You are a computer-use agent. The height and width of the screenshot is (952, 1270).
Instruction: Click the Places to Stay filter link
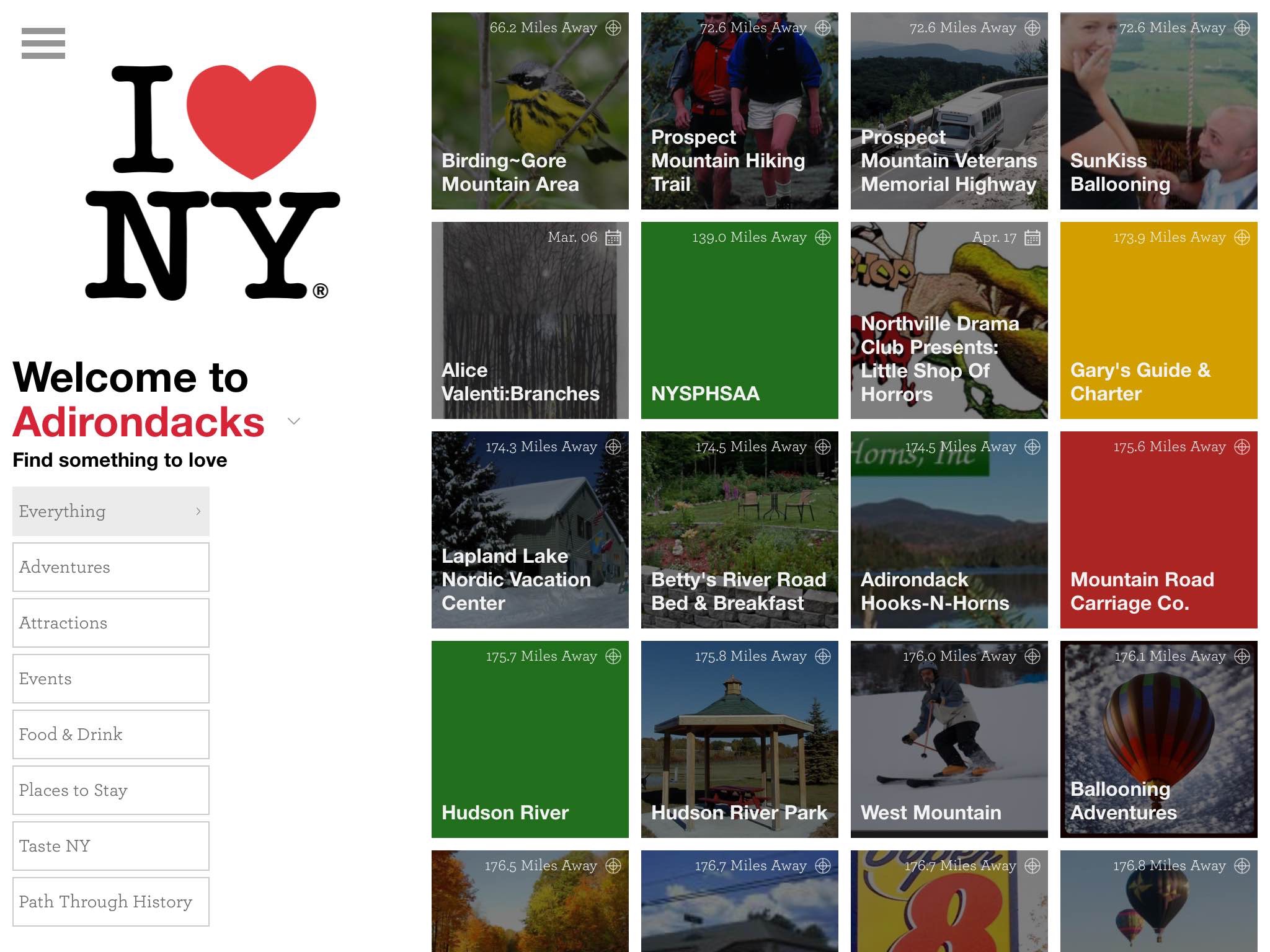click(x=111, y=789)
